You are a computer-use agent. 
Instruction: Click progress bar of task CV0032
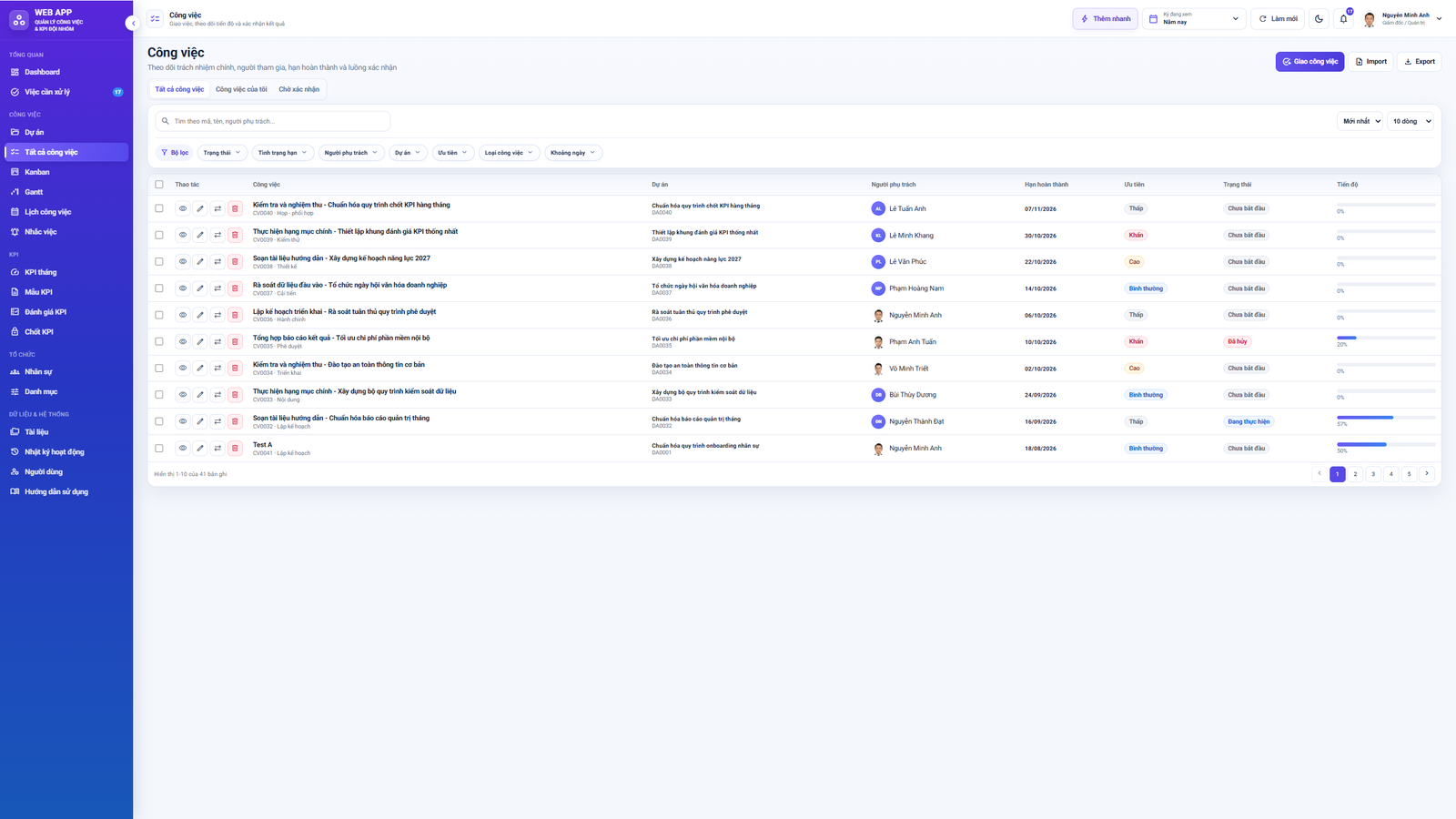tap(1386, 418)
